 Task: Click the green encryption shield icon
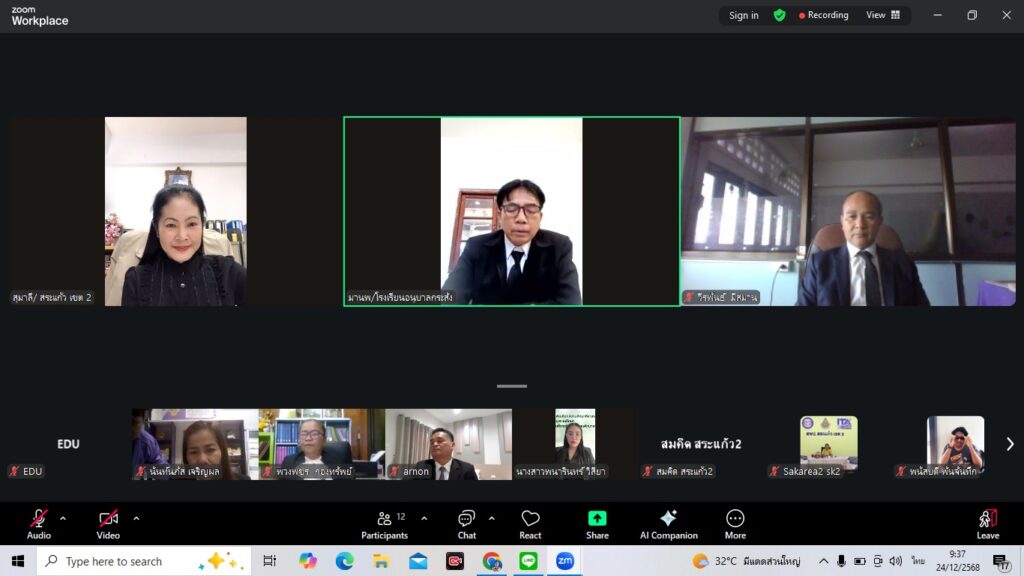[779, 15]
